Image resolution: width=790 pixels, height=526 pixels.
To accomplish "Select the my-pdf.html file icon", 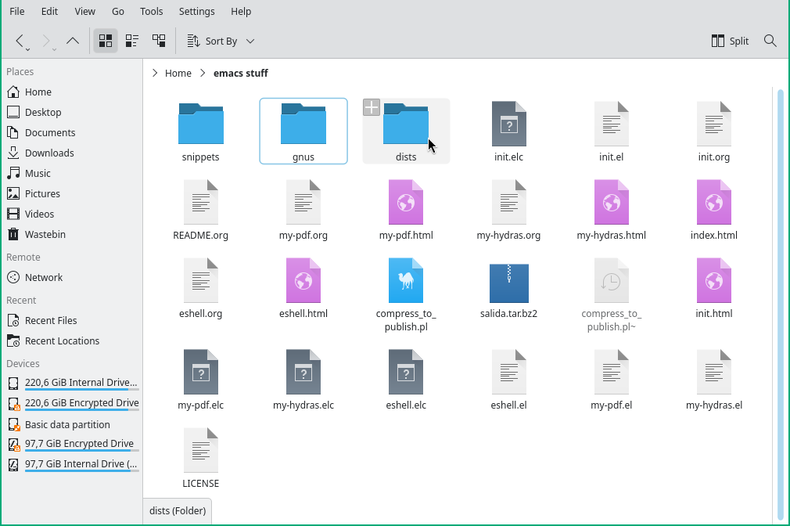I will (405, 203).
